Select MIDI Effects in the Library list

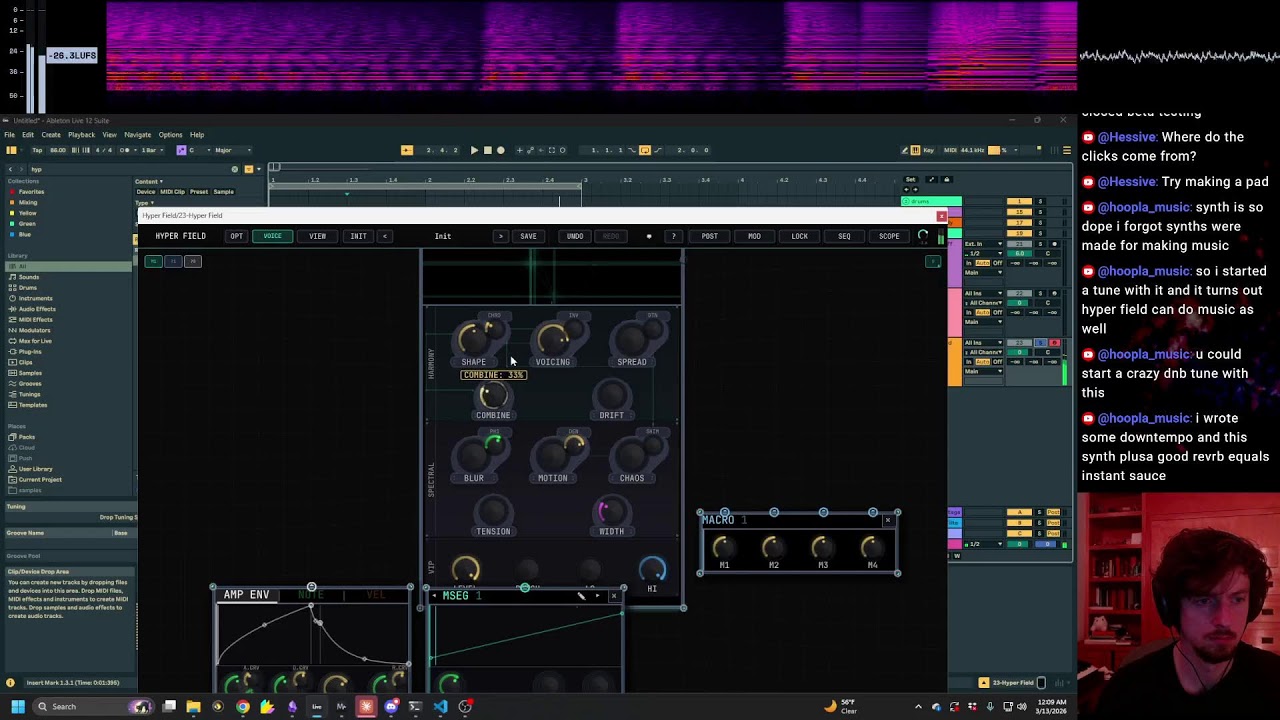(x=35, y=320)
